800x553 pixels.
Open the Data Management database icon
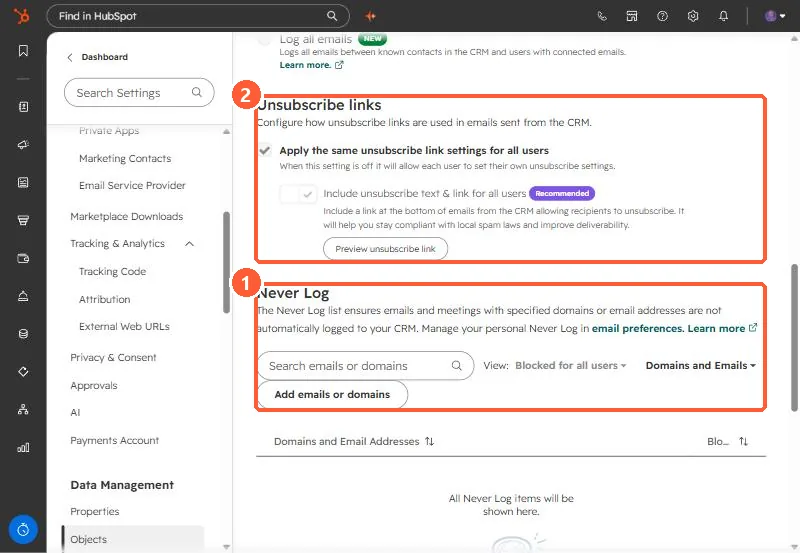[23, 334]
